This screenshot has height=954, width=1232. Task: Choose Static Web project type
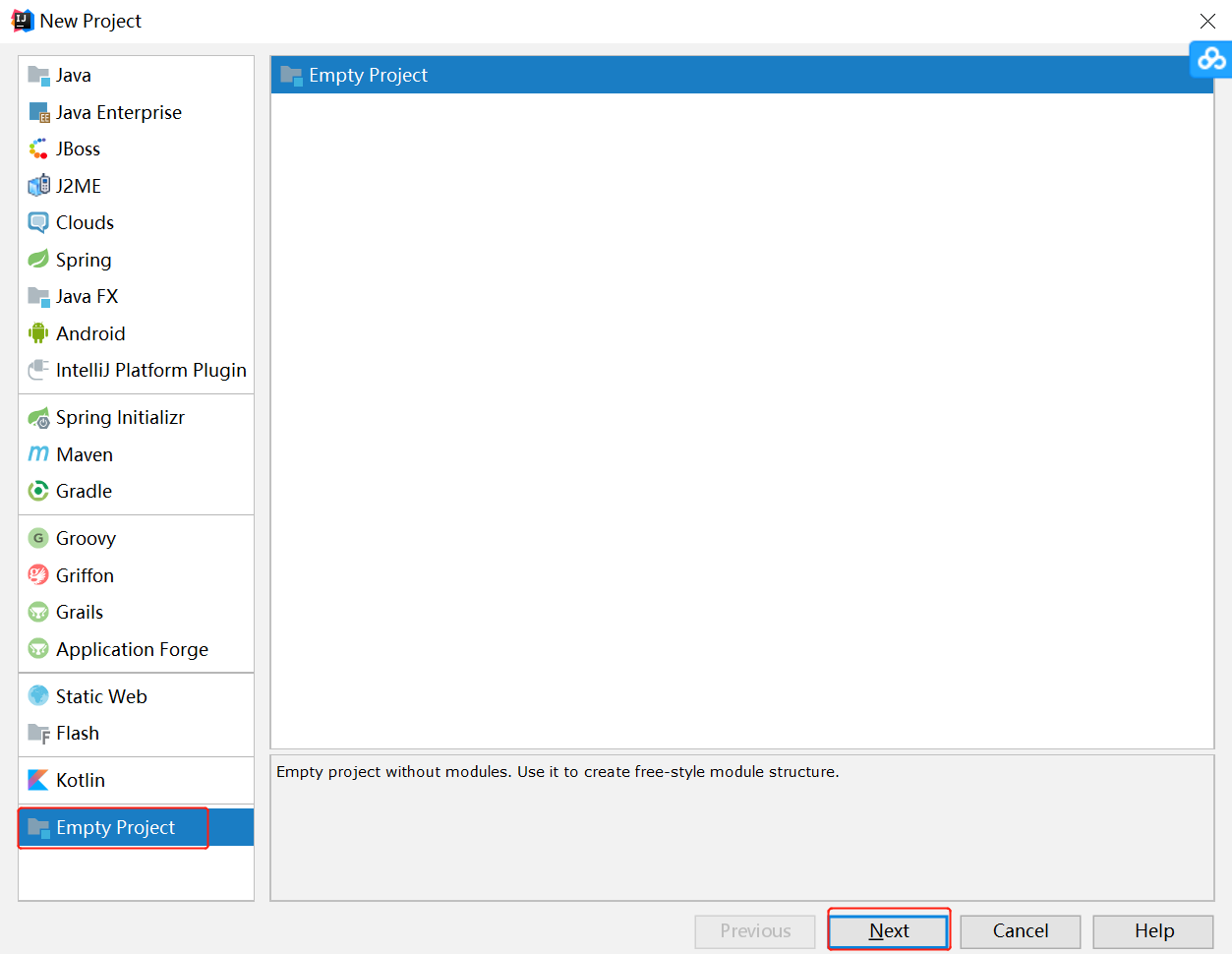click(136, 696)
